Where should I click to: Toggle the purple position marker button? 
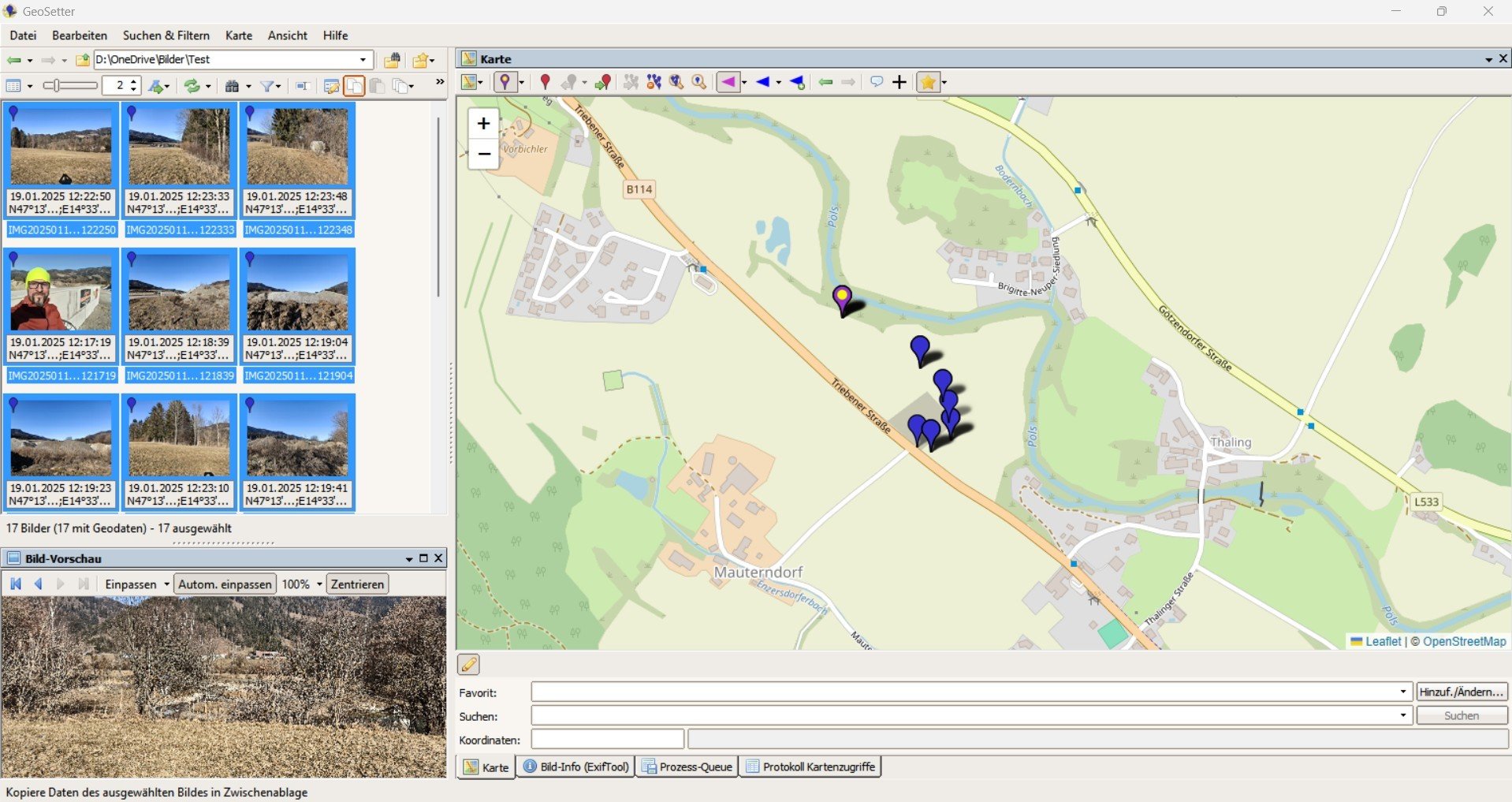click(505, 82)
